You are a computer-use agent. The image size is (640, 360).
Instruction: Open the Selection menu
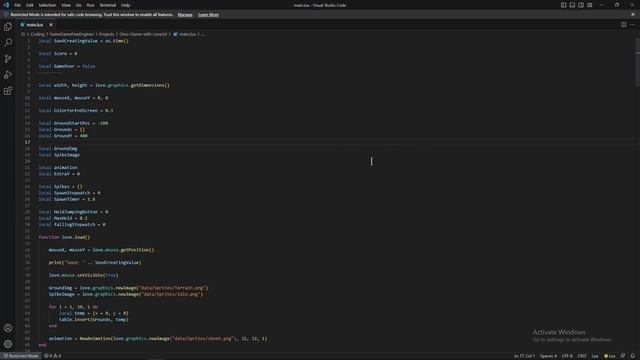point(47,5)
